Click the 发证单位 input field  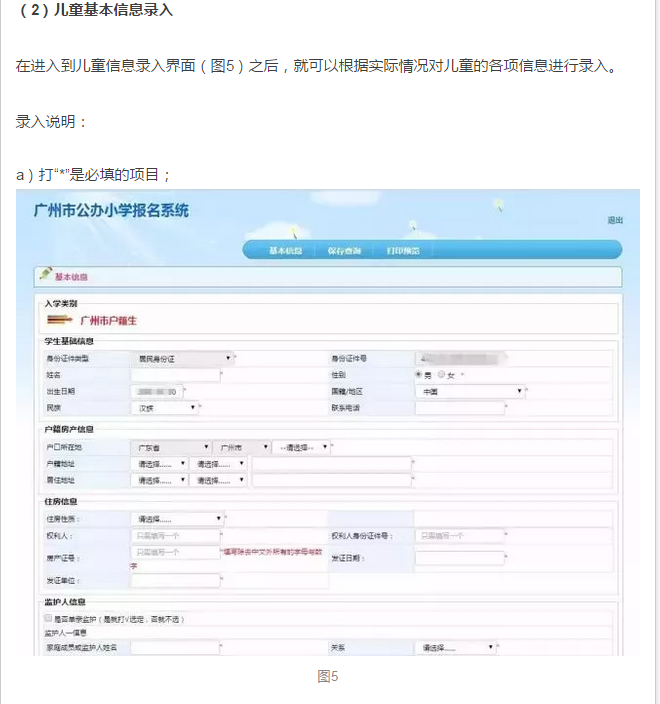[174, 580]
